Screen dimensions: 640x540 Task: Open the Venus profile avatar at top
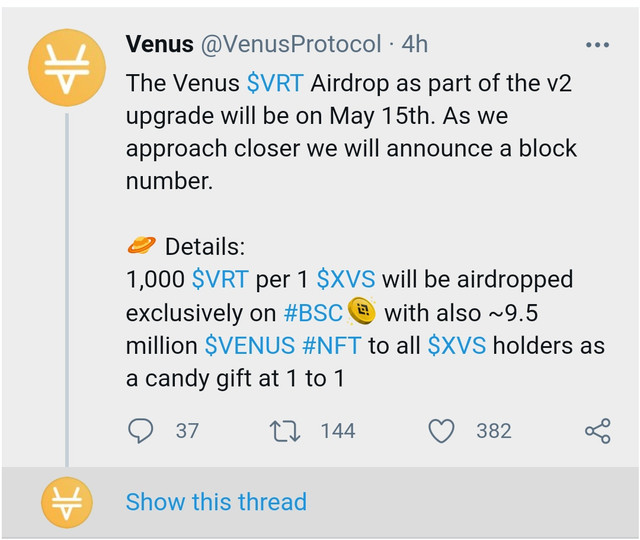67,68
